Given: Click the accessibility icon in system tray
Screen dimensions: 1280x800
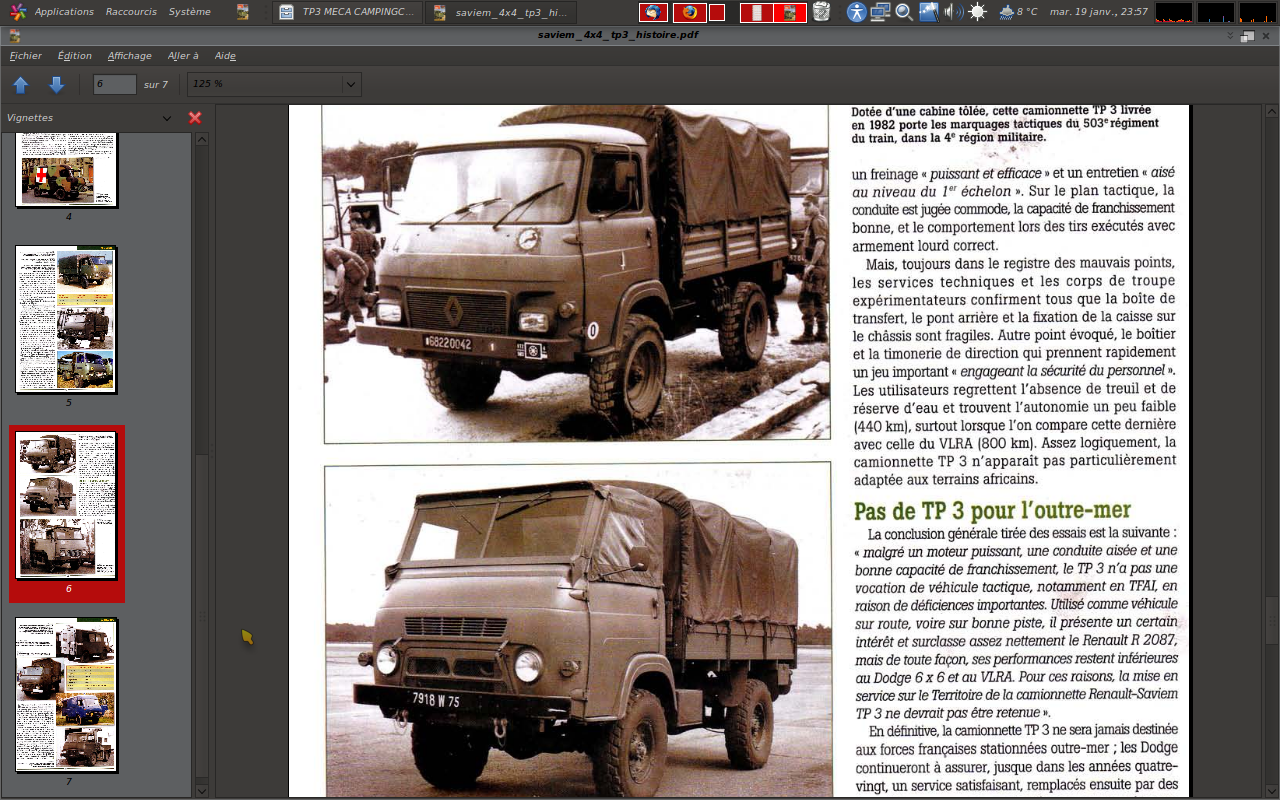Looking at the screenshot, I should click(x=856, y=12).
